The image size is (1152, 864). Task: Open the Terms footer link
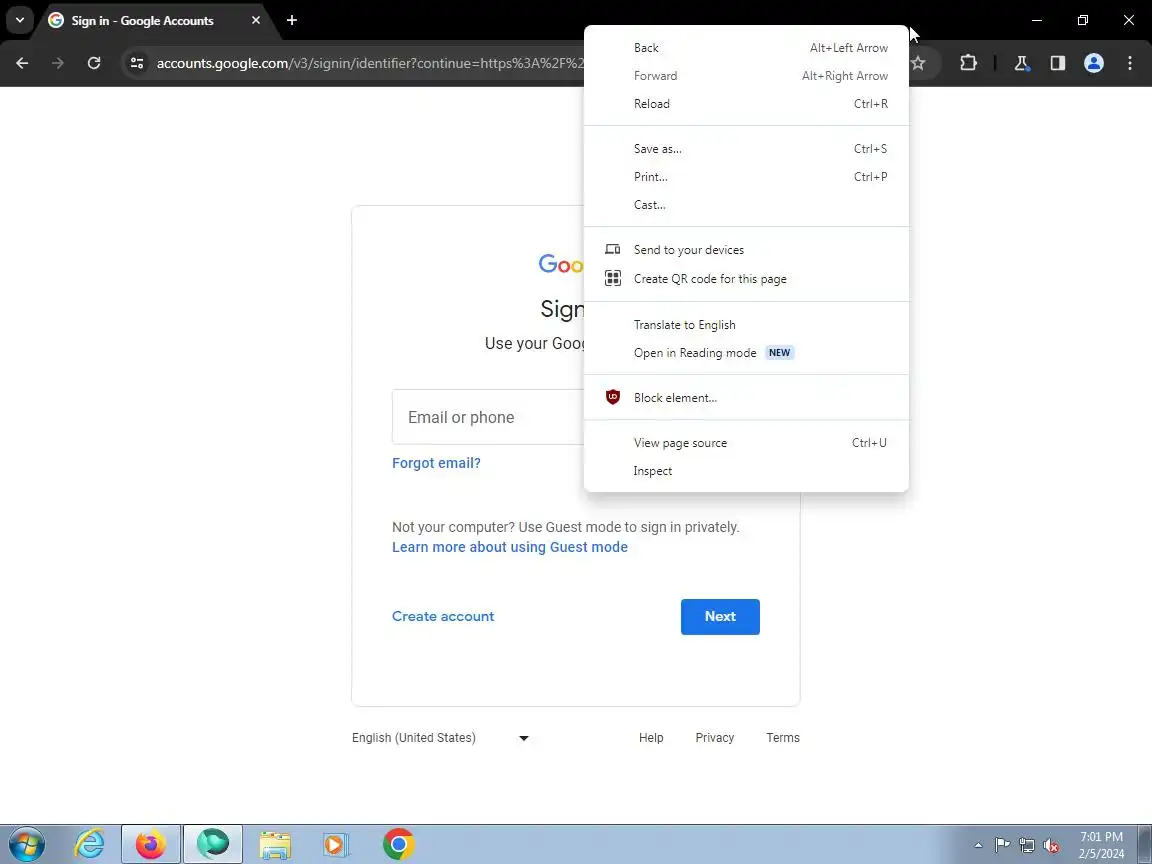[783, 738]
